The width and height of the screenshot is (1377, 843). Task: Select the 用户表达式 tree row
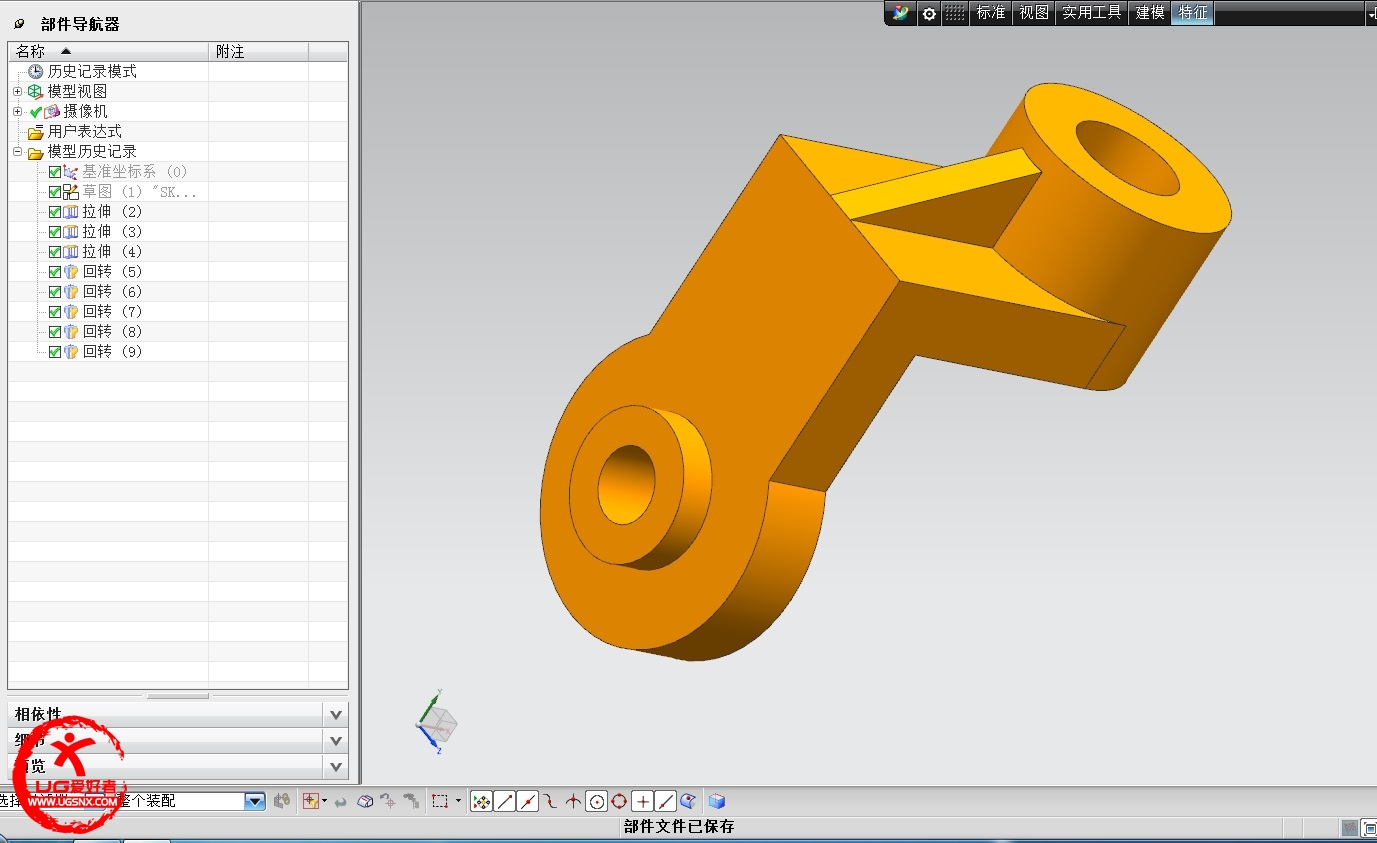point(178,132)
